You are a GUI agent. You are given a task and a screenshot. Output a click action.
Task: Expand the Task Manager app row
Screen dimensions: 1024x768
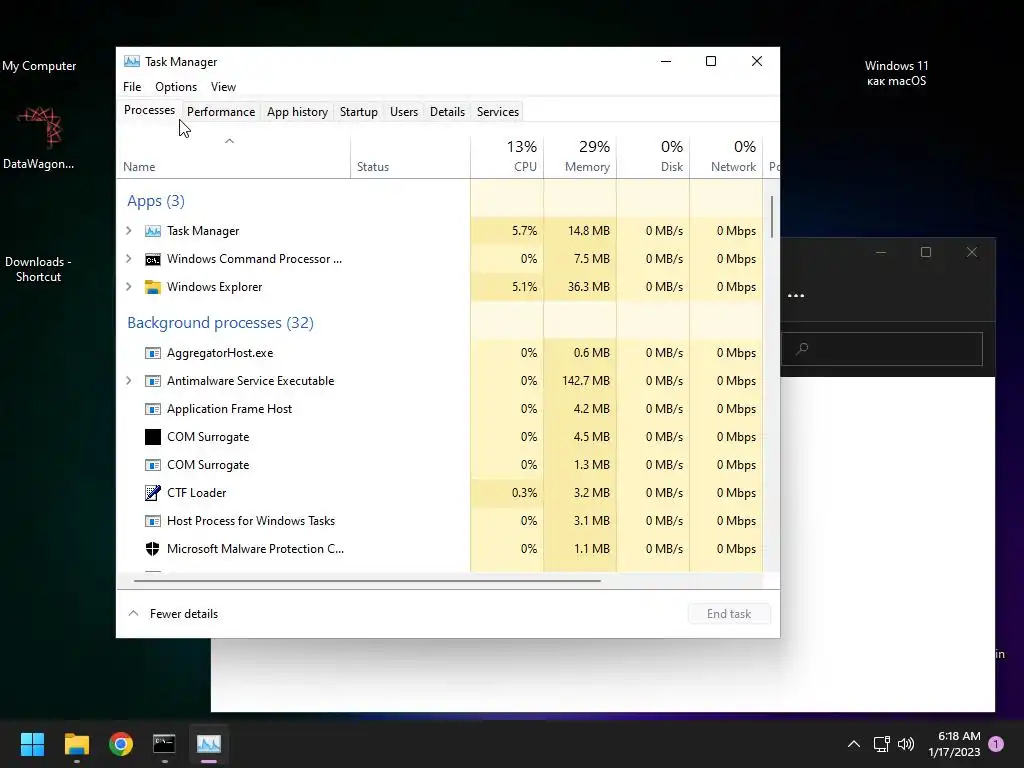click(129, 231)
